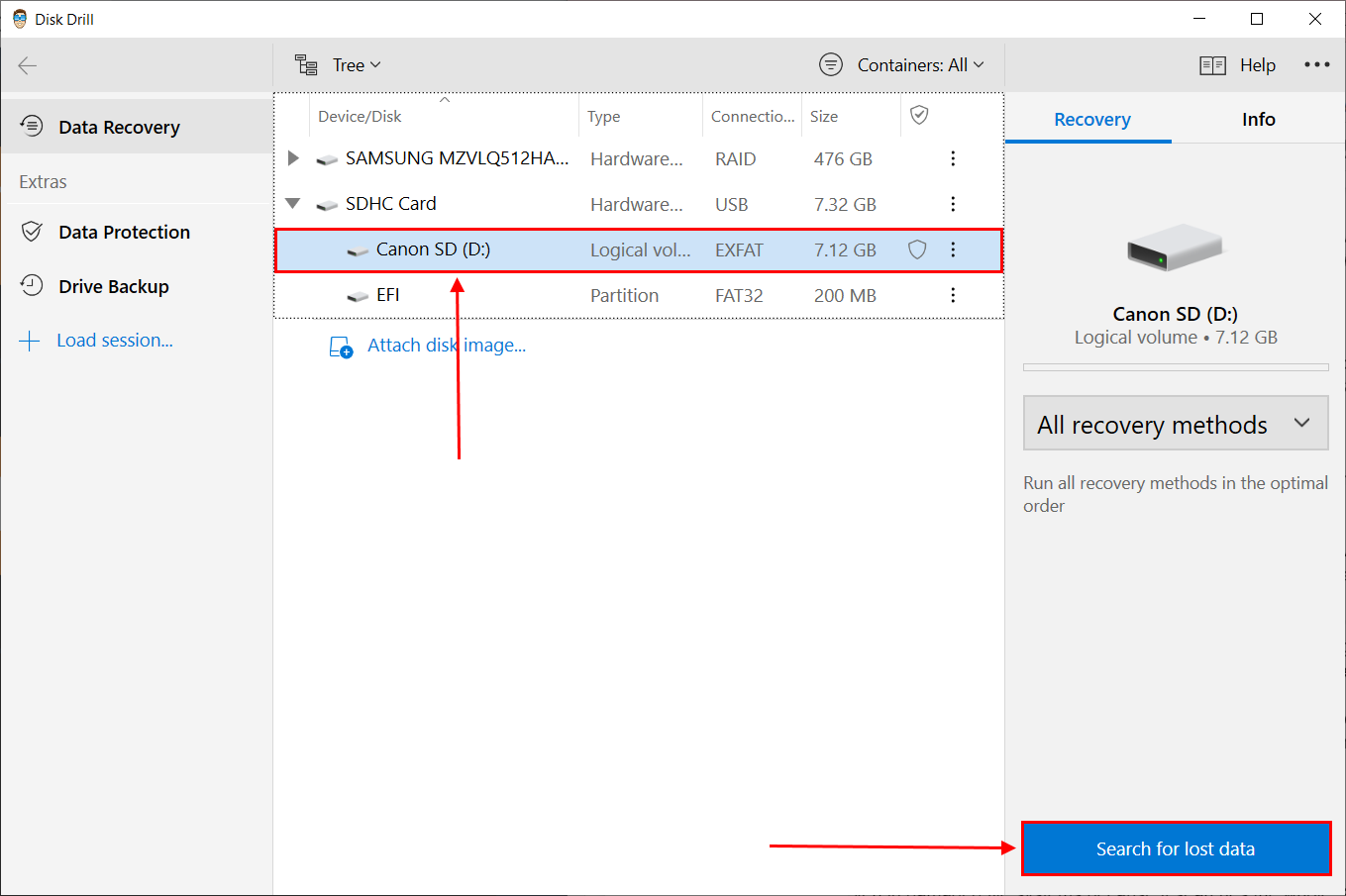This screenshot has height=896, width=1346.
Task: Maximize the Disk Drill window
Action: pos(1257,19)
